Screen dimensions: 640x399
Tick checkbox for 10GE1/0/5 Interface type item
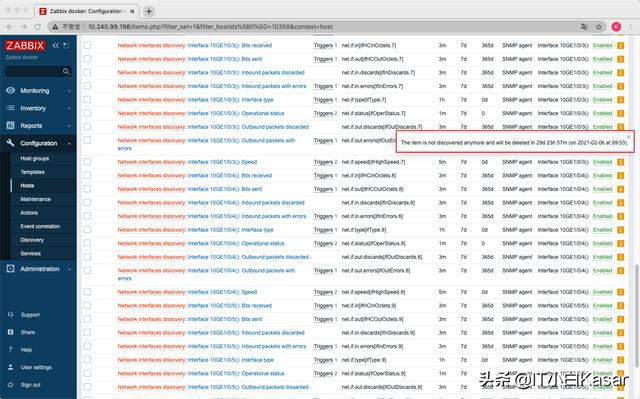pos(87,360)
